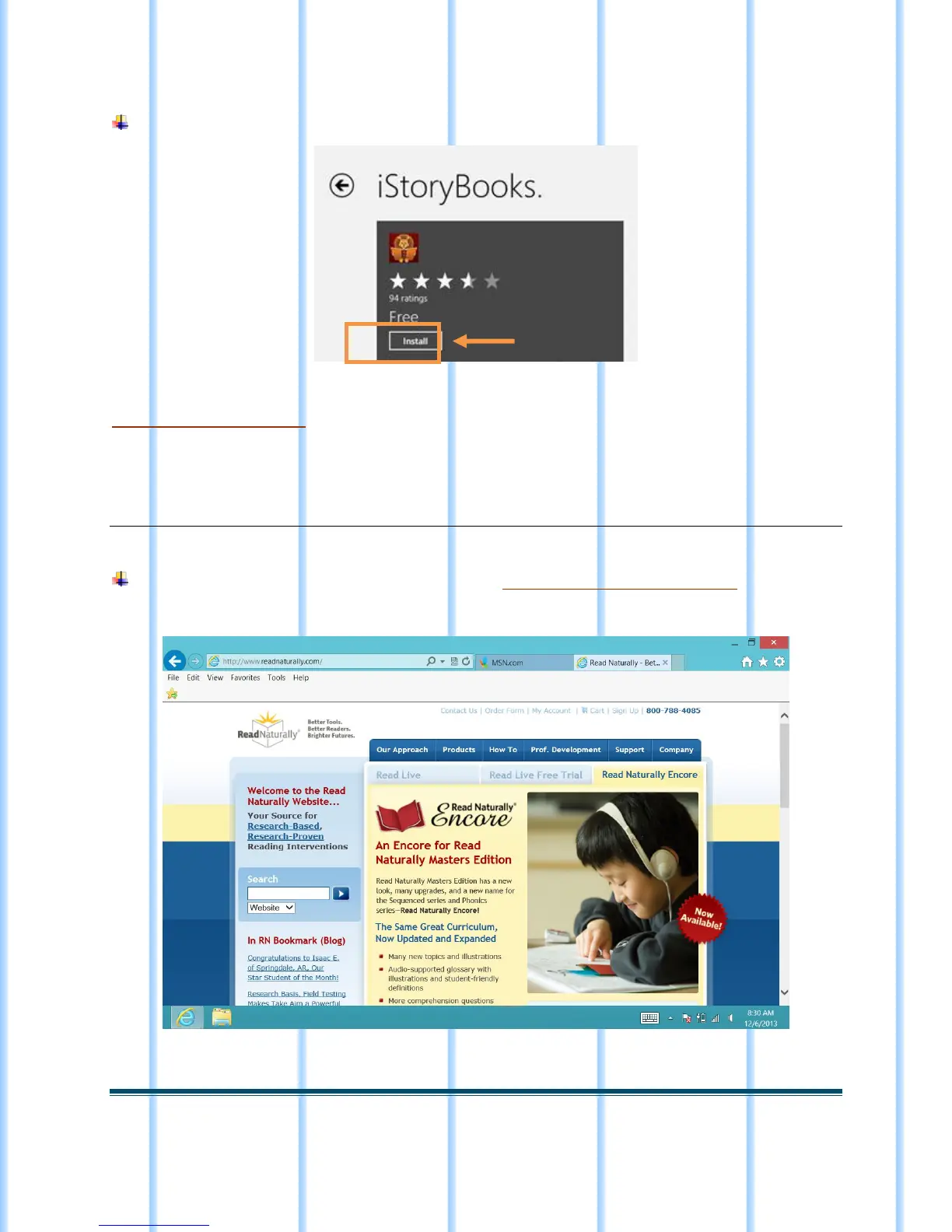Open the How To navigation item

coord(502,750)
